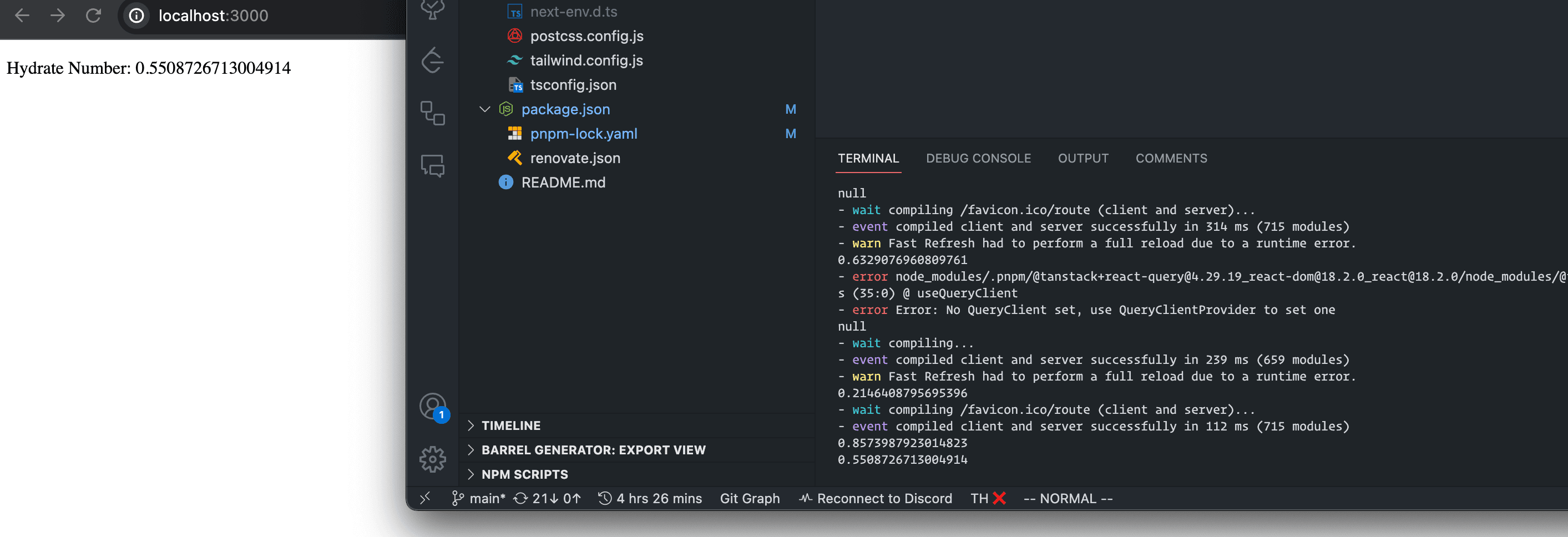Switch to the TERMINAL tab

click(868, 158)
